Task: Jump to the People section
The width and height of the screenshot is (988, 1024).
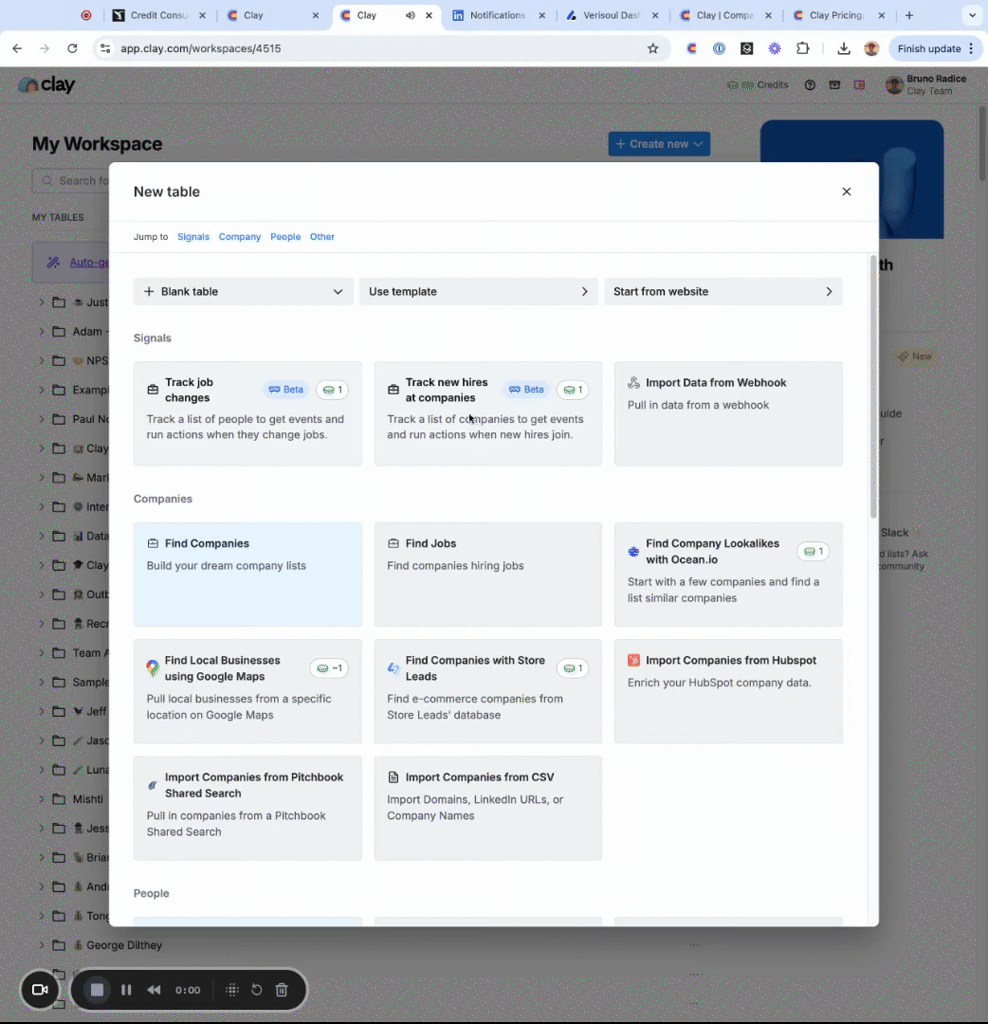Action: pos(285,237)
